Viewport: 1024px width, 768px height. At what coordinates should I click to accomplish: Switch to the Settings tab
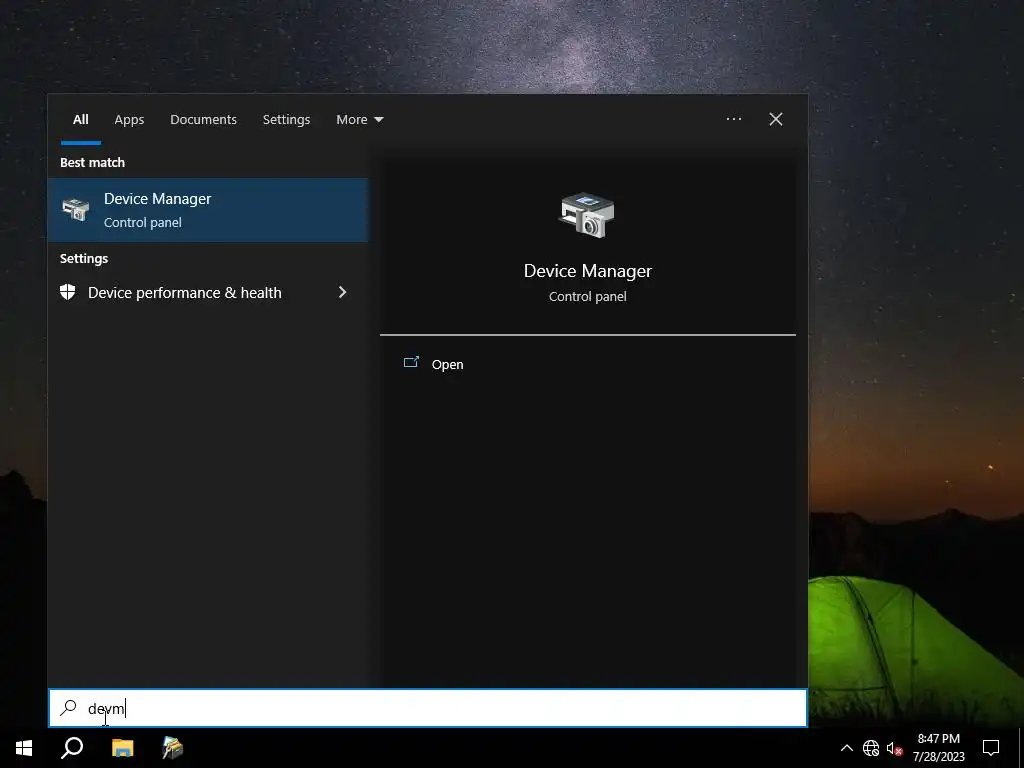(x=286, y=120)
